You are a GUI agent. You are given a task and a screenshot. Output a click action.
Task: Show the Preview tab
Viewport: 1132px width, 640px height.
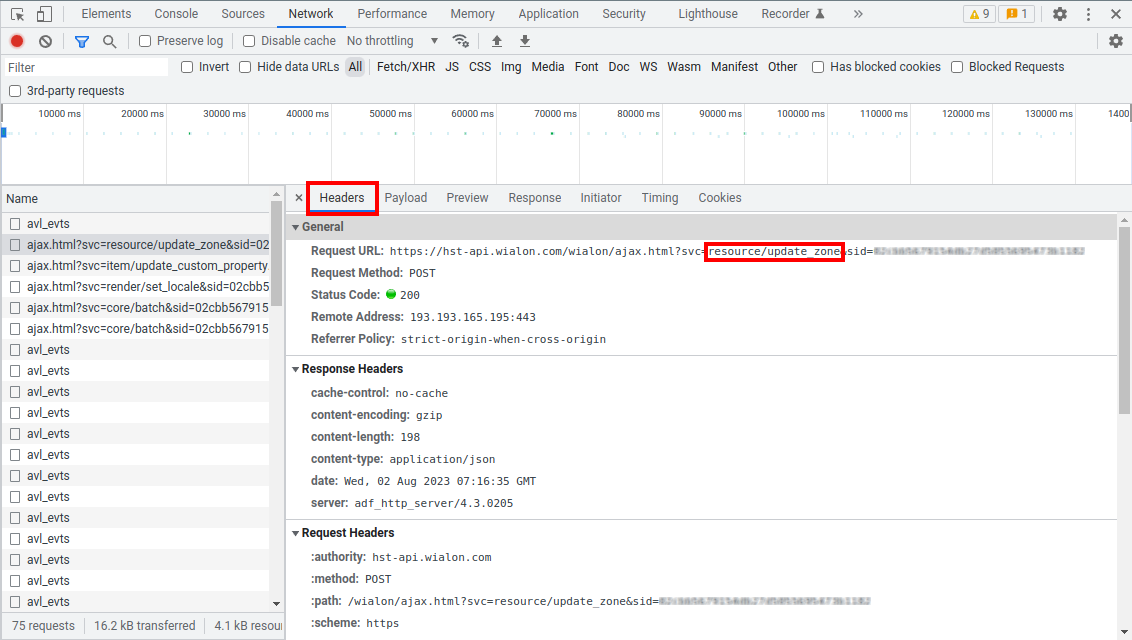click(467, 198)
